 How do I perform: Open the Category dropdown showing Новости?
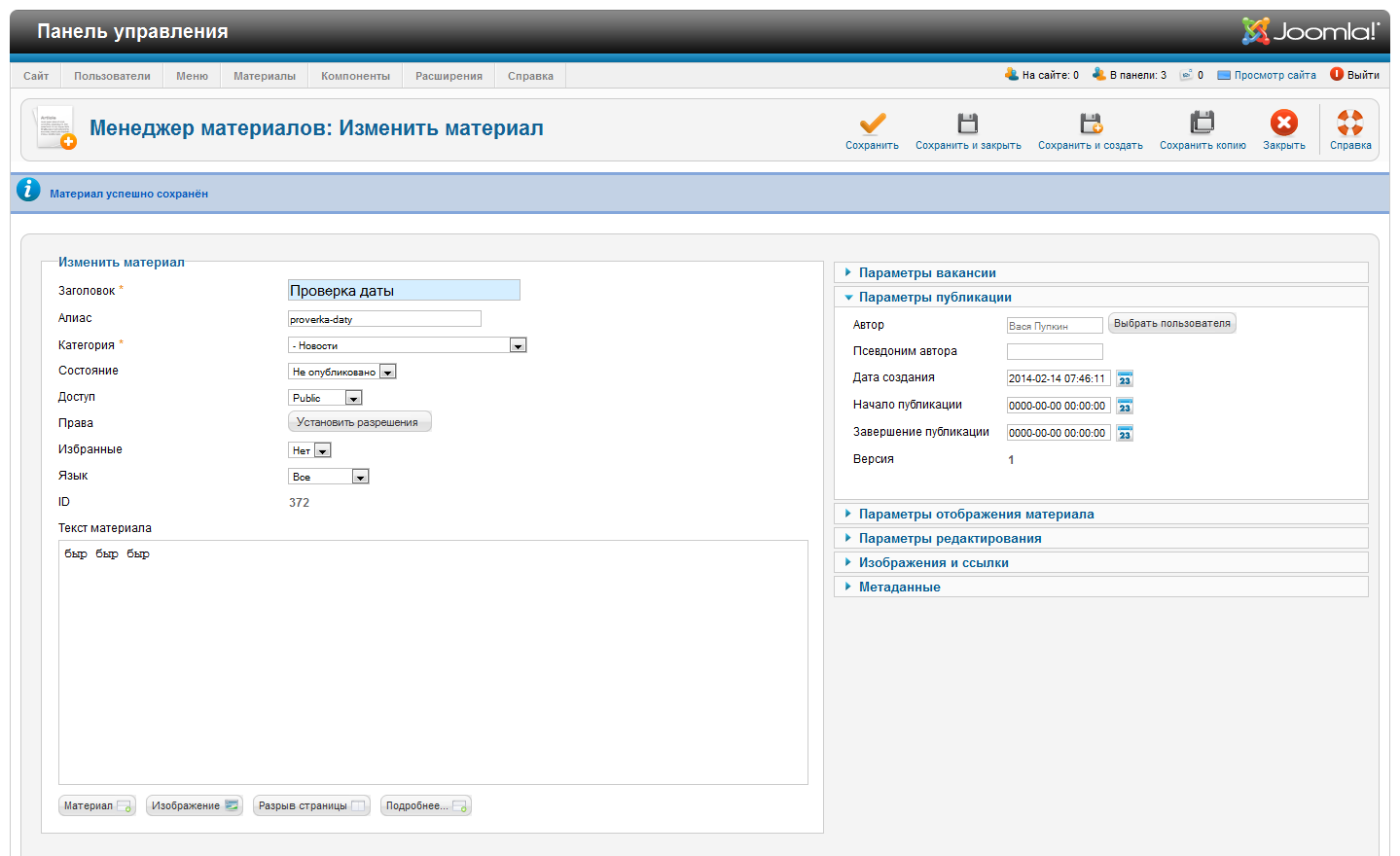point(407,345)
